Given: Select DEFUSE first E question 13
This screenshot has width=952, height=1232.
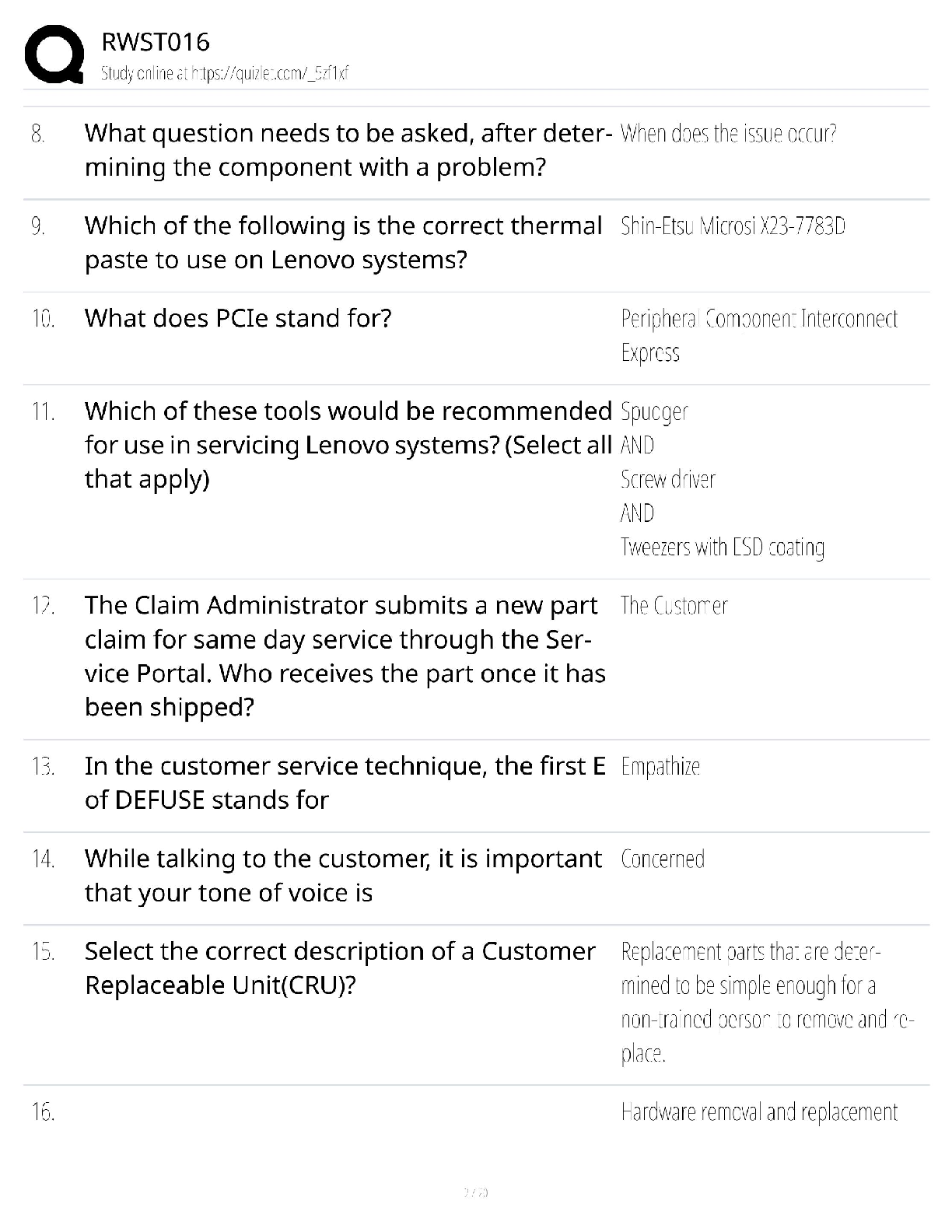Looking at the screenshot, I should (x=345, y=783).
